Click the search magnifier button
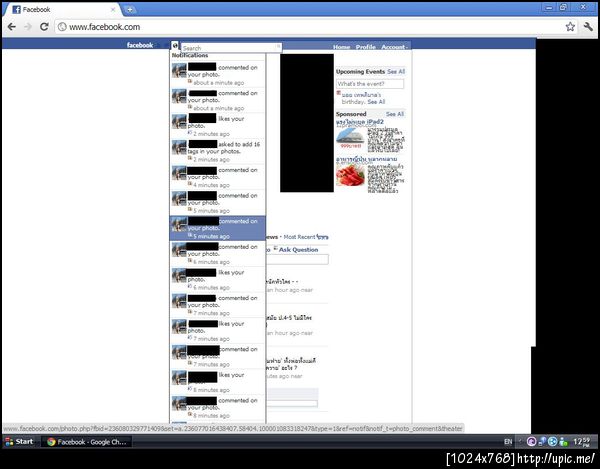The width and height of the screenshot is (600, 469). click(x=279, y=47)
